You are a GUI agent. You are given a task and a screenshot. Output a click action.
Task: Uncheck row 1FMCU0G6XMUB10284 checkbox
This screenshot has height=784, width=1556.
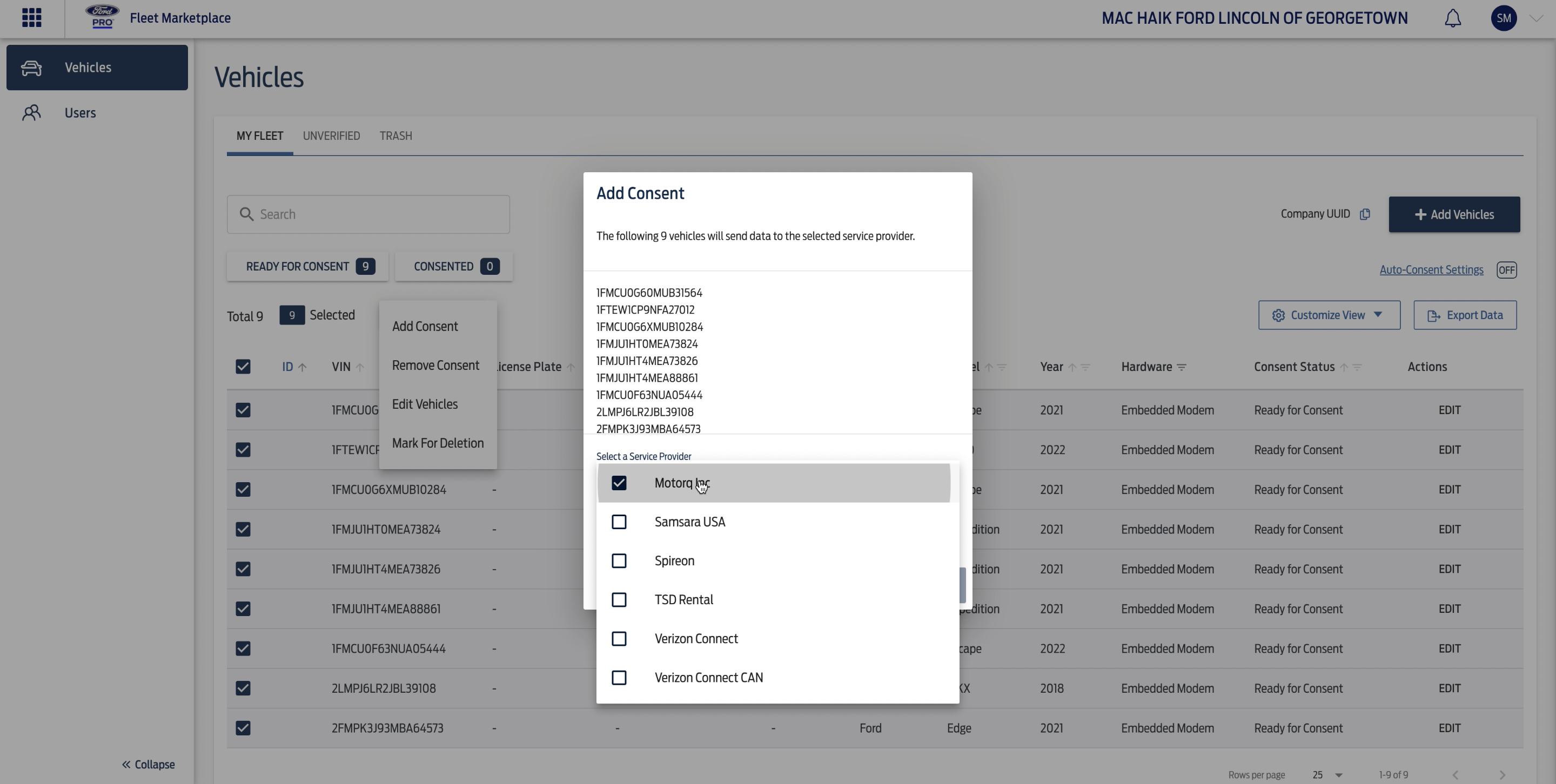coord(243,490)
